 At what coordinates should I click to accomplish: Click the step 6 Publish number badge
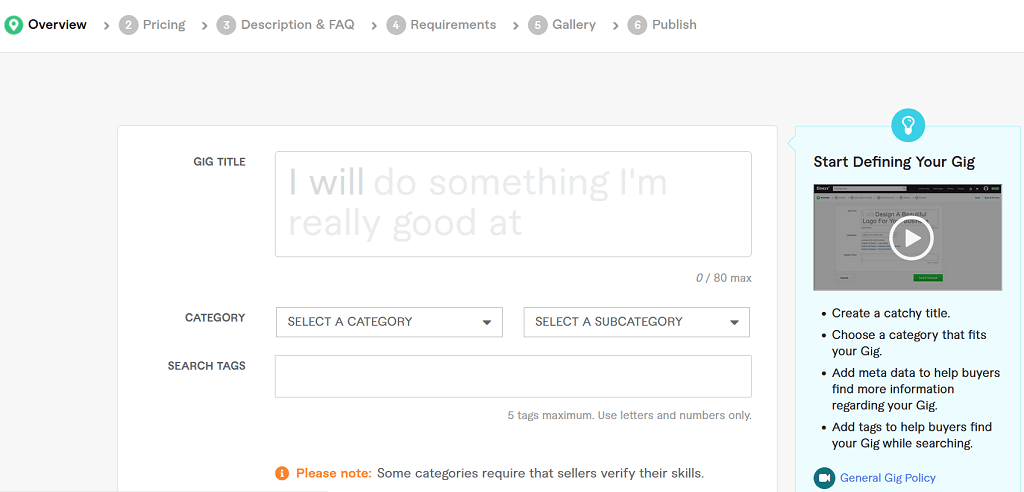[x=637, y=25]
